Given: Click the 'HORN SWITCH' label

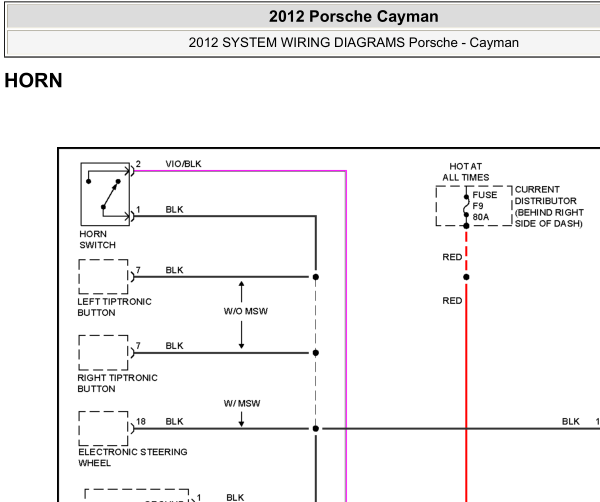Looking at the screenshot, I should coord(97,240).
